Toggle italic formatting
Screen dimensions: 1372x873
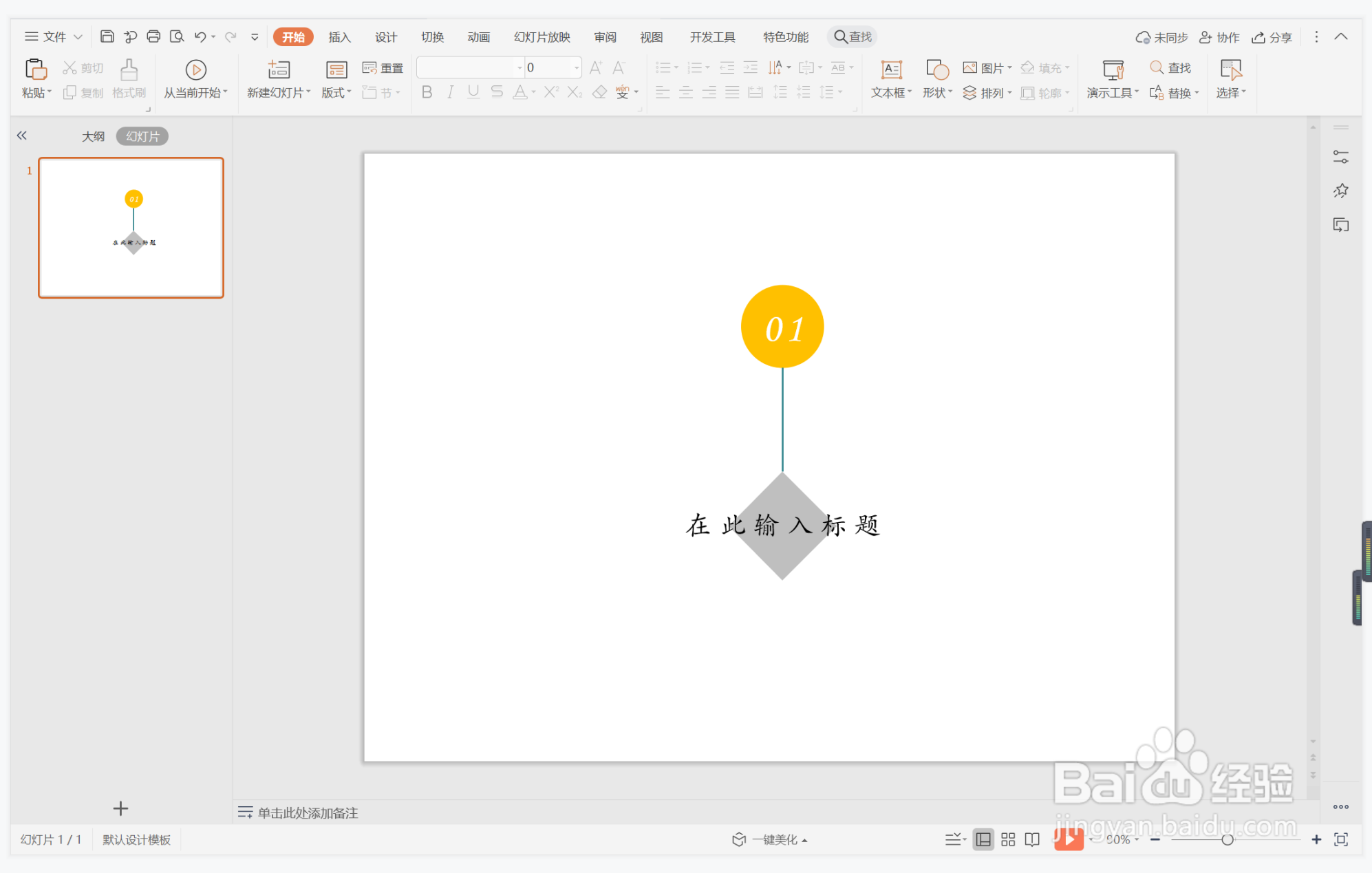(x=450, y=92)
